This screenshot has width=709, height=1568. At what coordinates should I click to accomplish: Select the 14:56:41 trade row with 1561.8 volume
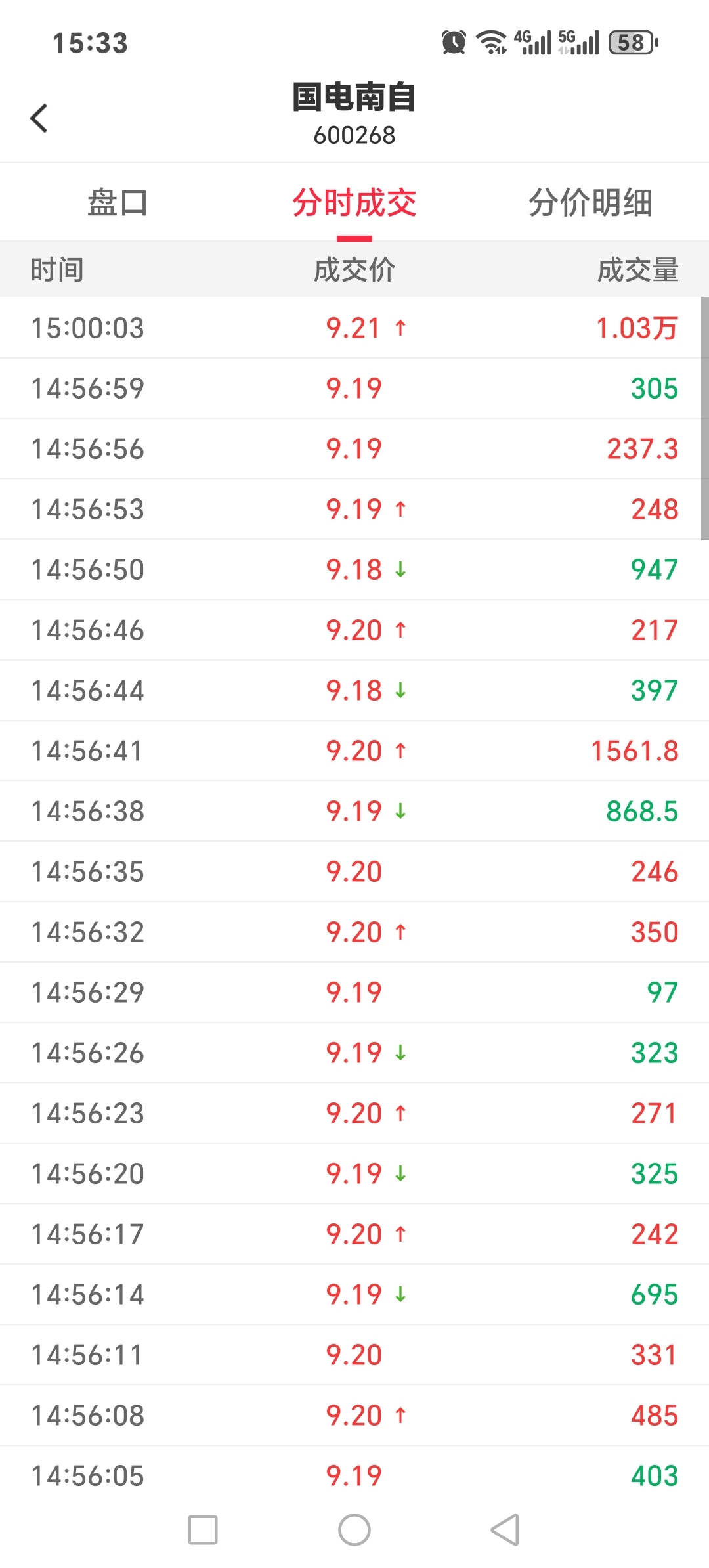[354, 751]
